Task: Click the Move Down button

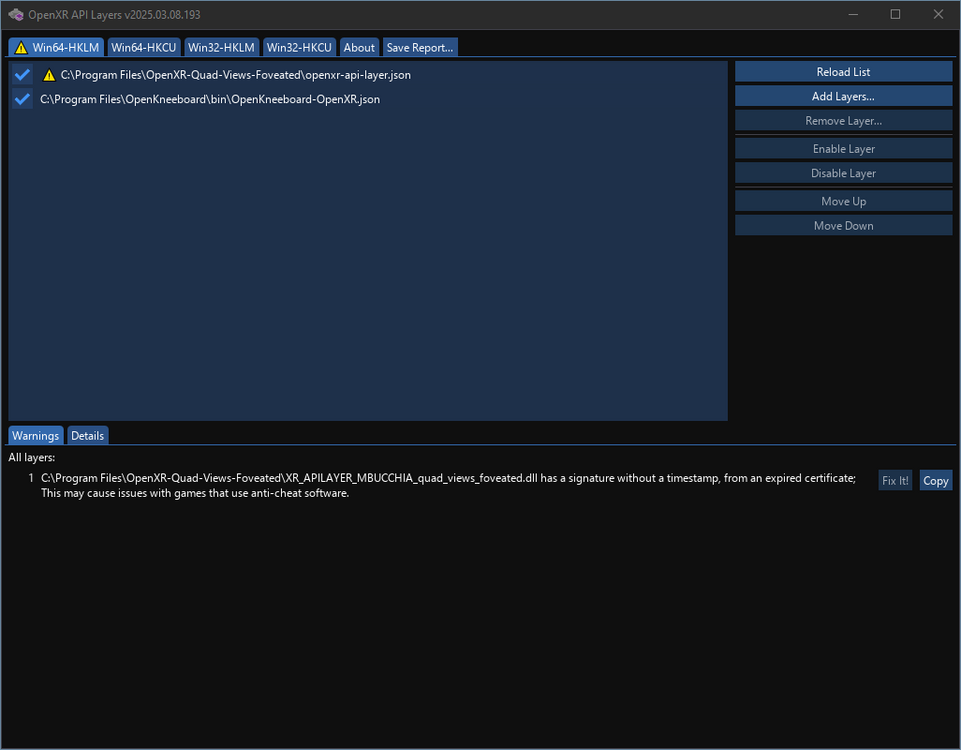Action: [x=843, y=226]
